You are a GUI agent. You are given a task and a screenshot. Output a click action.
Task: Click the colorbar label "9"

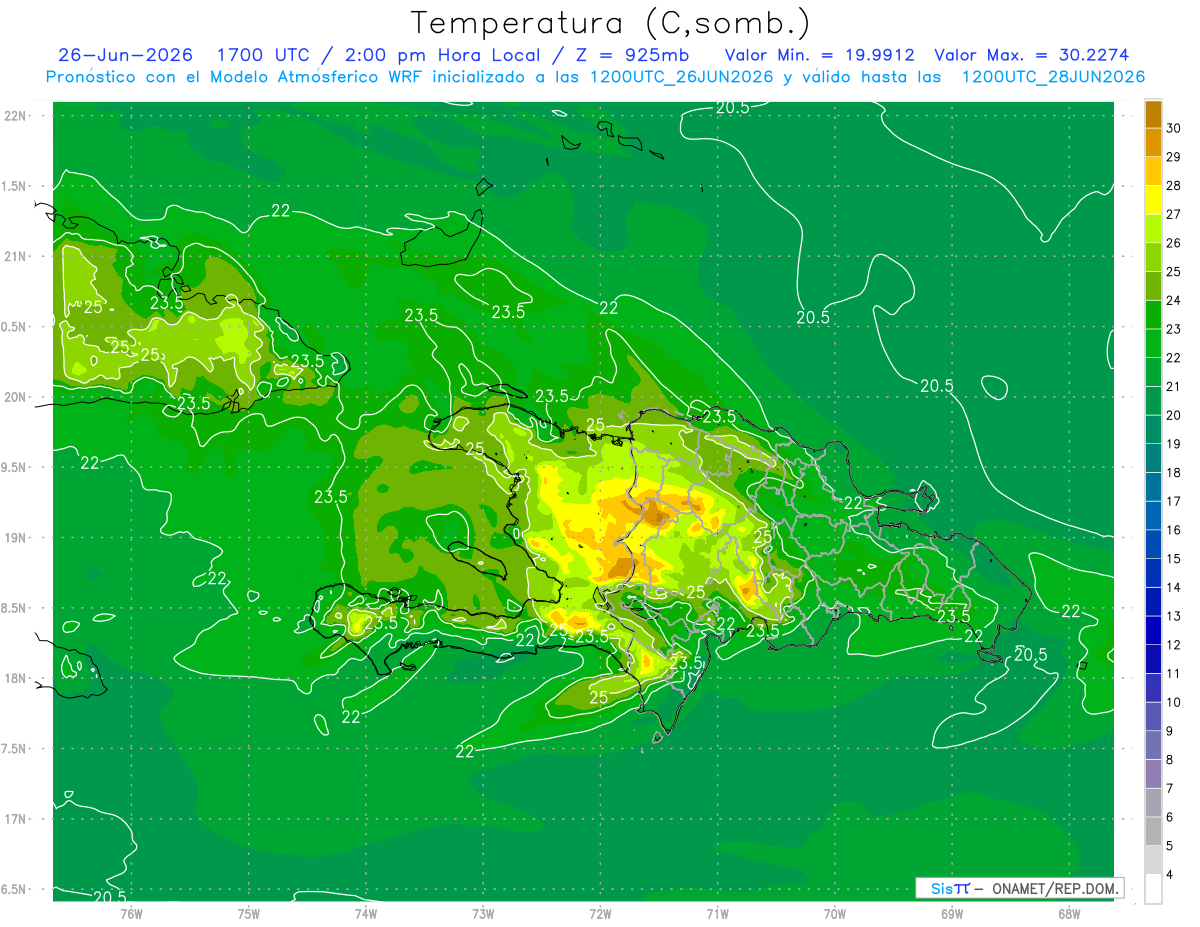(1171, 731)
